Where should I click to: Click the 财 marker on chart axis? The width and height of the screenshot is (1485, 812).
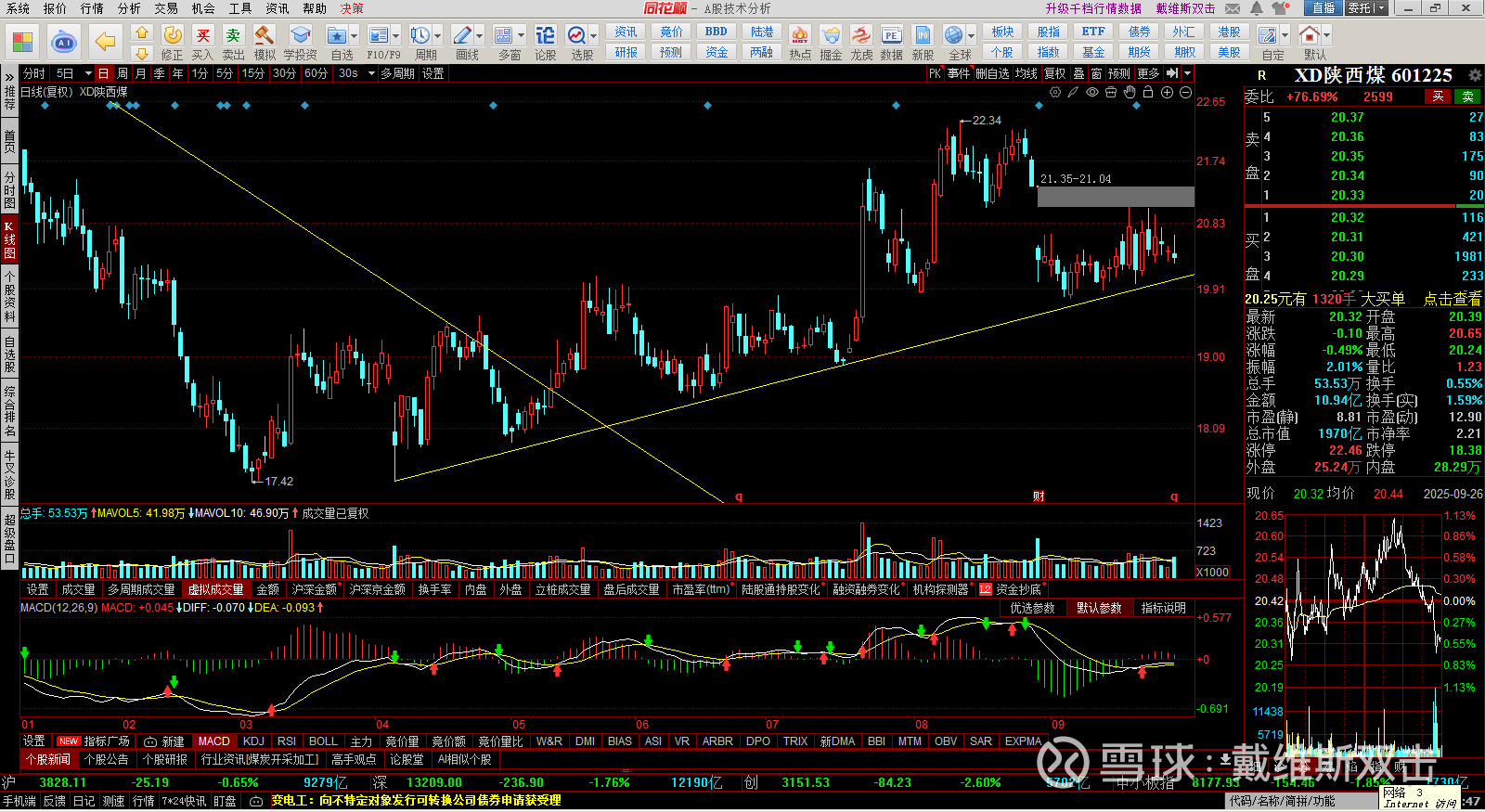tap(1039, 496)
